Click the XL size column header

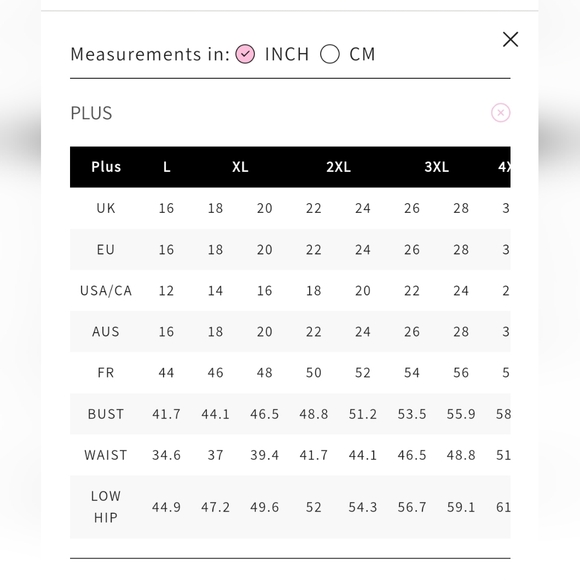click(240, 167)
